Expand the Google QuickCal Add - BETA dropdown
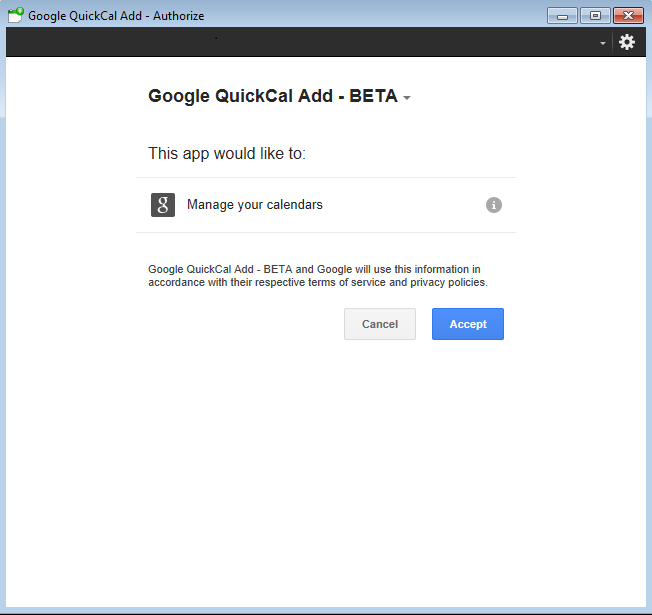652x615 pixels. click(407, 98)
